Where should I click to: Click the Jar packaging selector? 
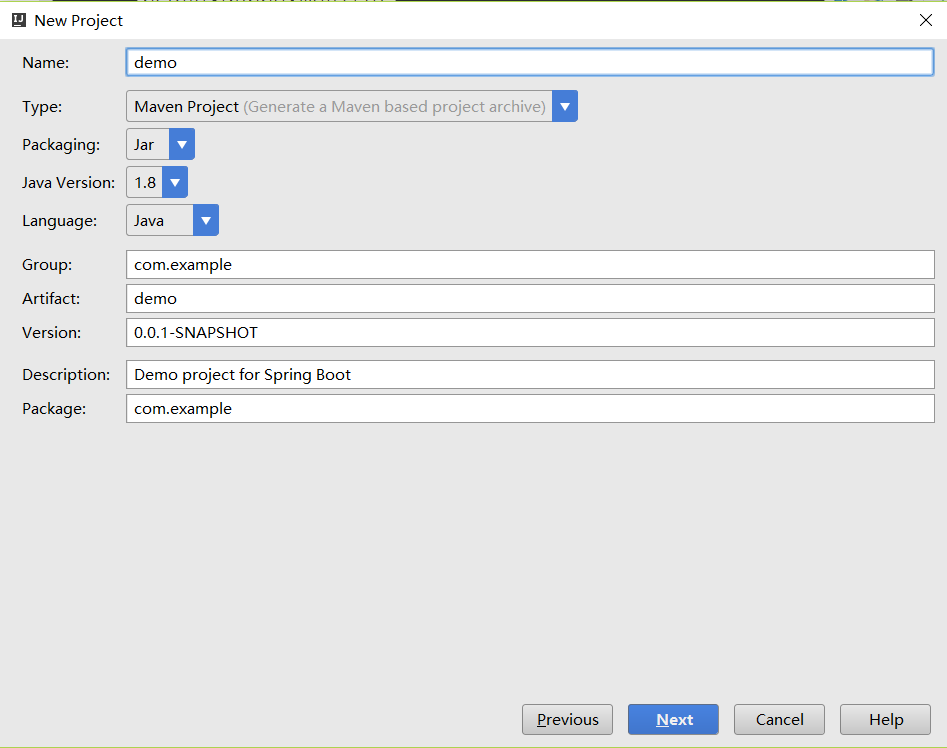pyautogui.click(x=147, y=144)
